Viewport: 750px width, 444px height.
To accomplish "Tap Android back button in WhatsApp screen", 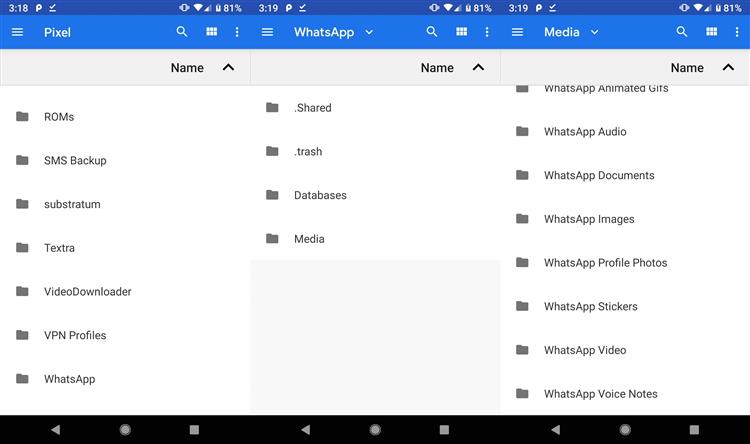I will pos(306,430).
